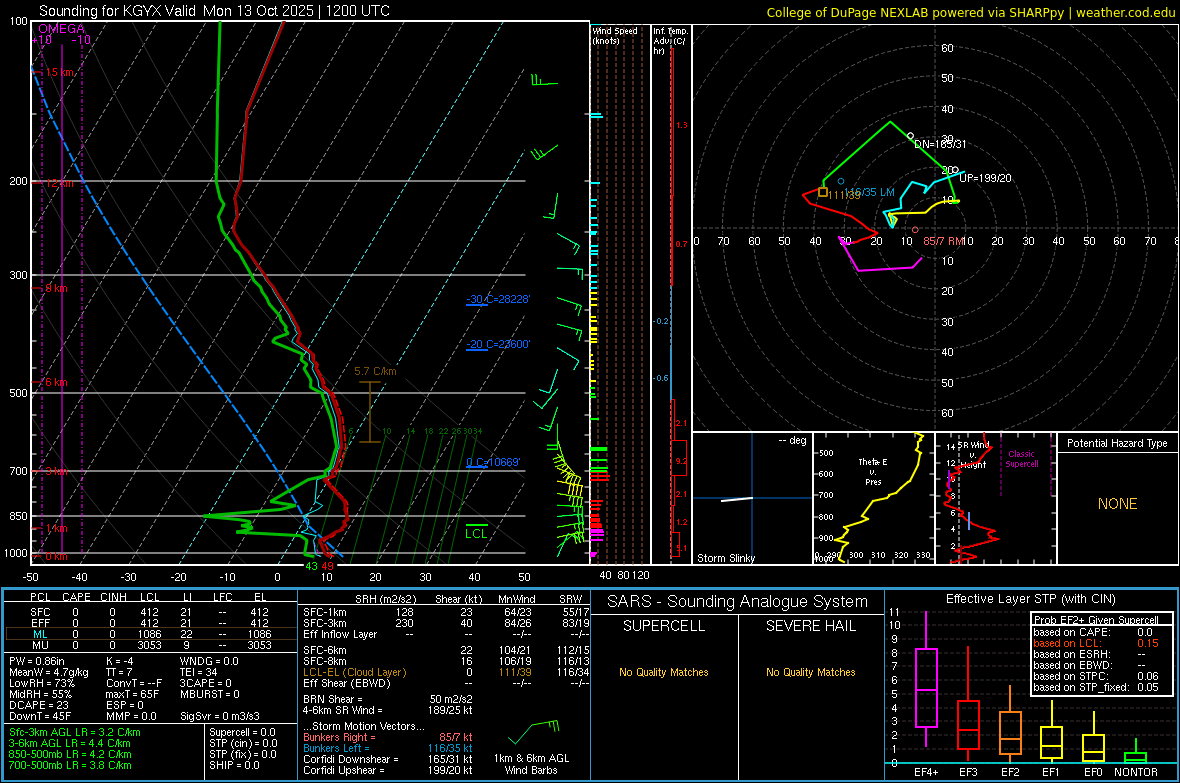Viewport: 1180px width, 783px height.
Task: Click the 12 km height marker
Action: click(60, 183)
